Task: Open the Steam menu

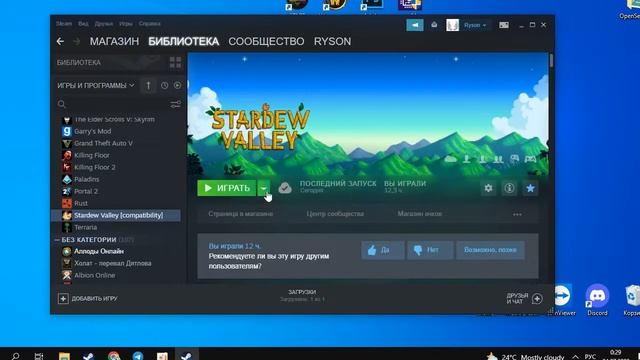Action: pyautogui.click(x=64, y=24)
